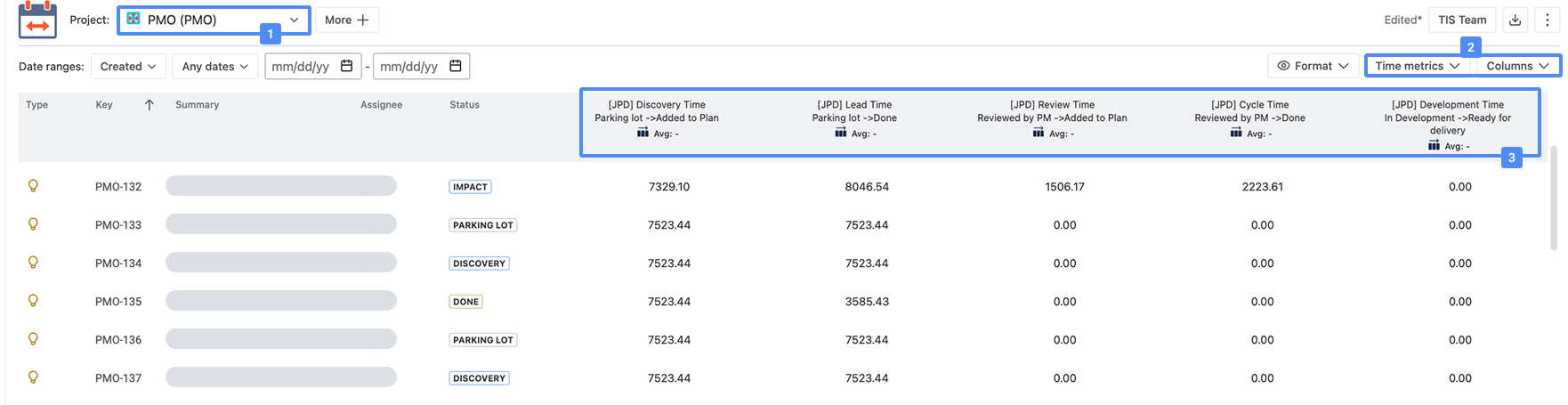The width and height of the screenshot is (1568, 405).
Task: Click the Status column header
Action: click(465, 105)
